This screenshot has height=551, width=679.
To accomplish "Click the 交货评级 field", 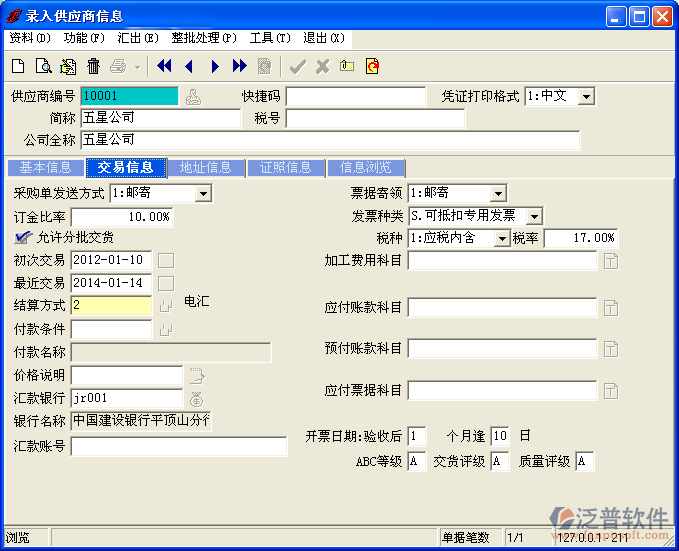I will pyautogui.click(x=500, y=461).
